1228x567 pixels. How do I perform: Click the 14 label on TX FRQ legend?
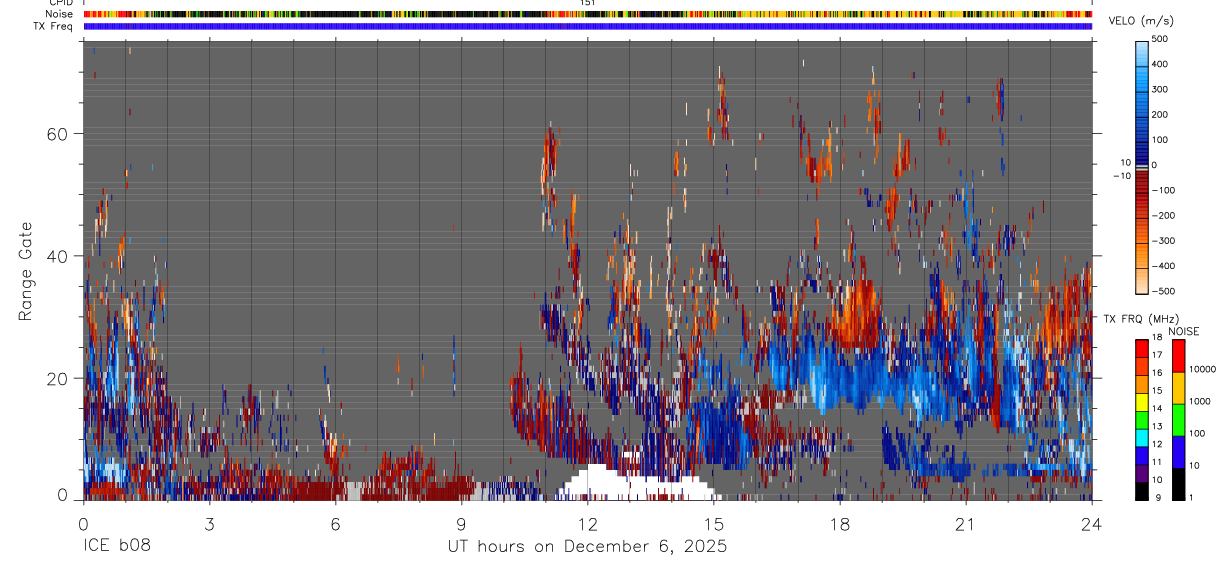coord(1159,408)
